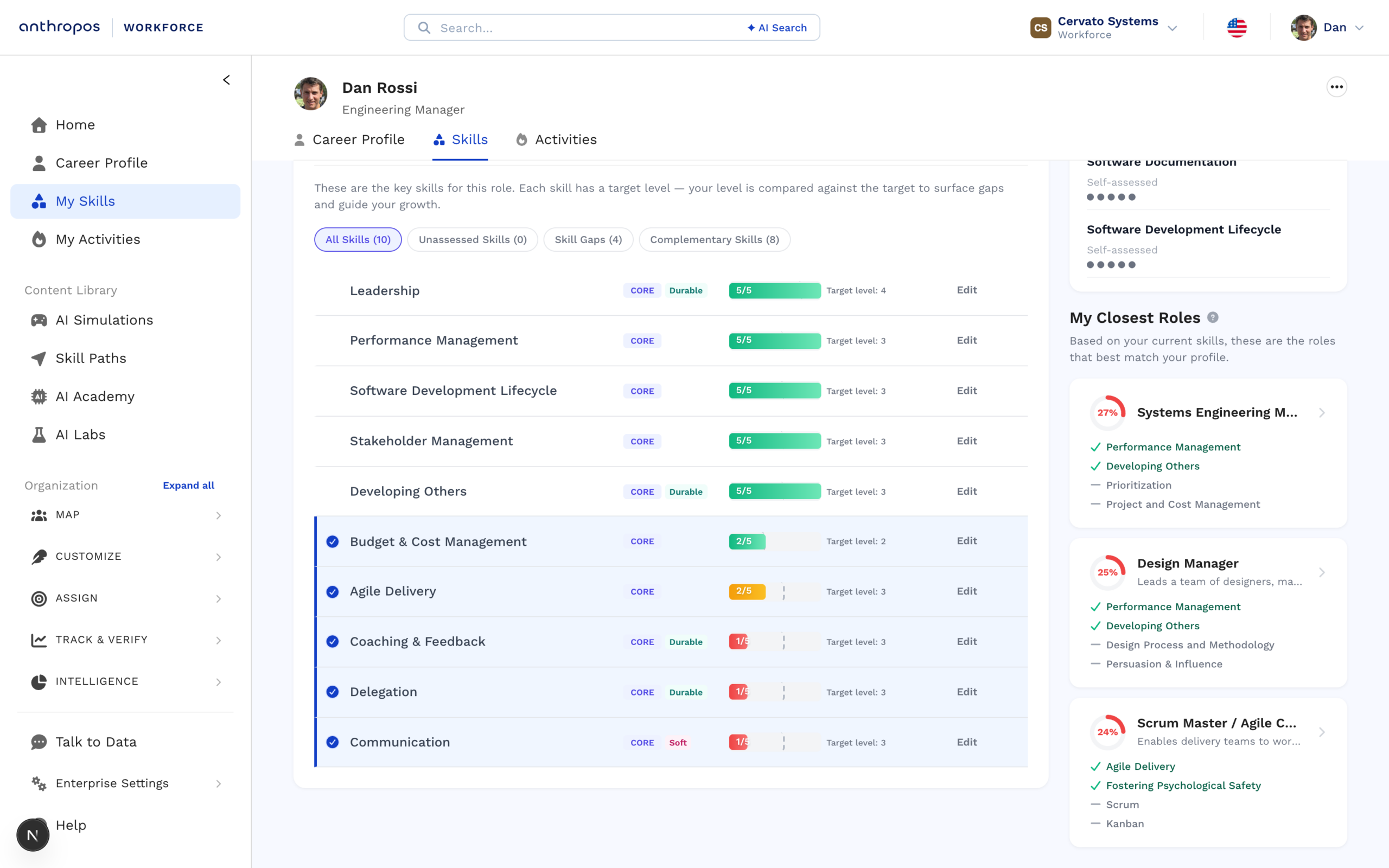Open Help in the sidebar
This screenshot has height=868, width=1389.
coord(71,825)
